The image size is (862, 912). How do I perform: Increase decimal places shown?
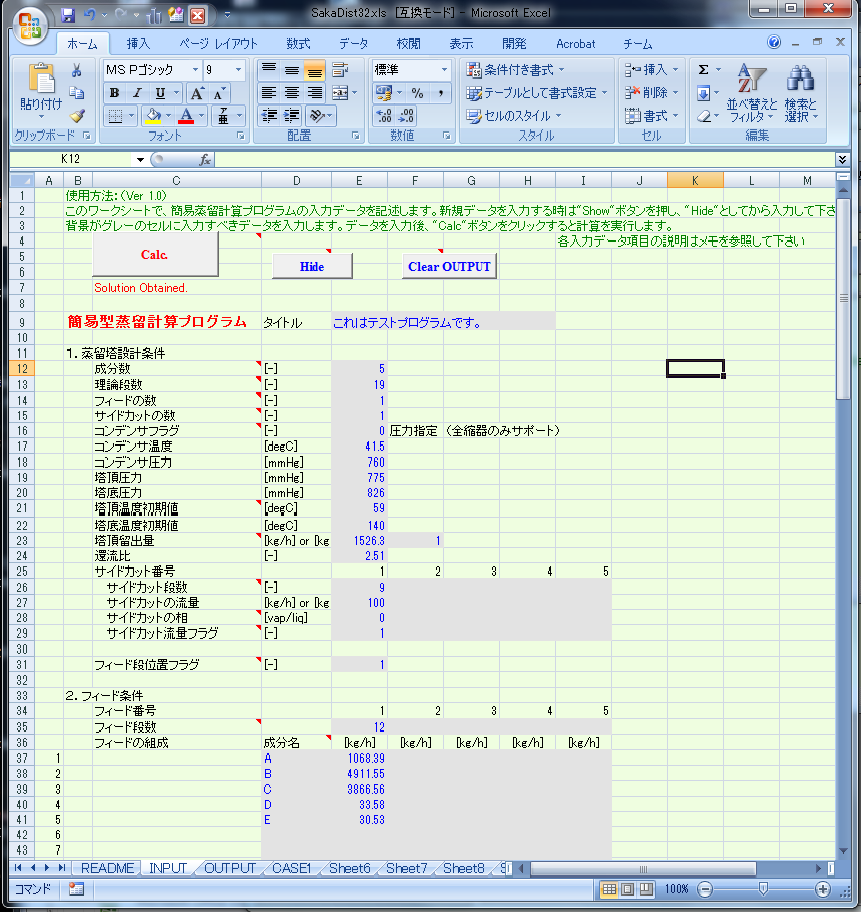384,115
